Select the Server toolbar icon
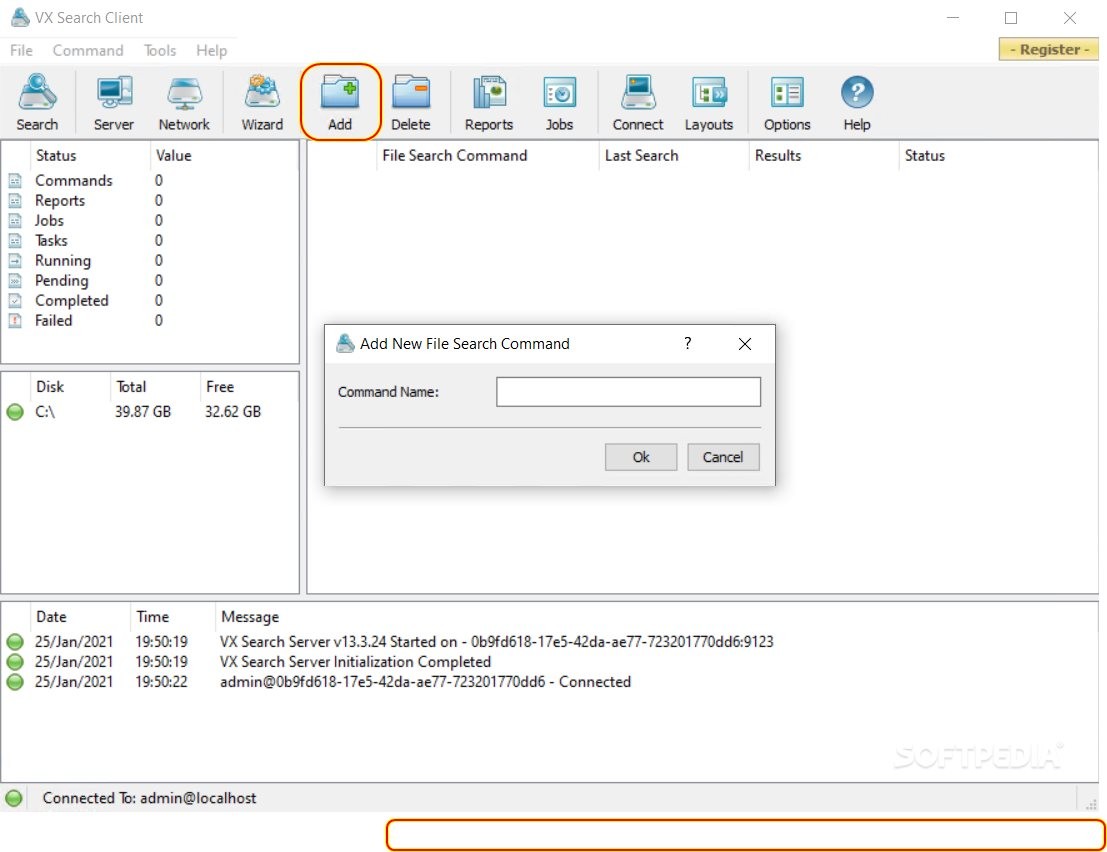Image resolution: width=1107 pixels, height=852 pixels. click(x=114, y=102)
